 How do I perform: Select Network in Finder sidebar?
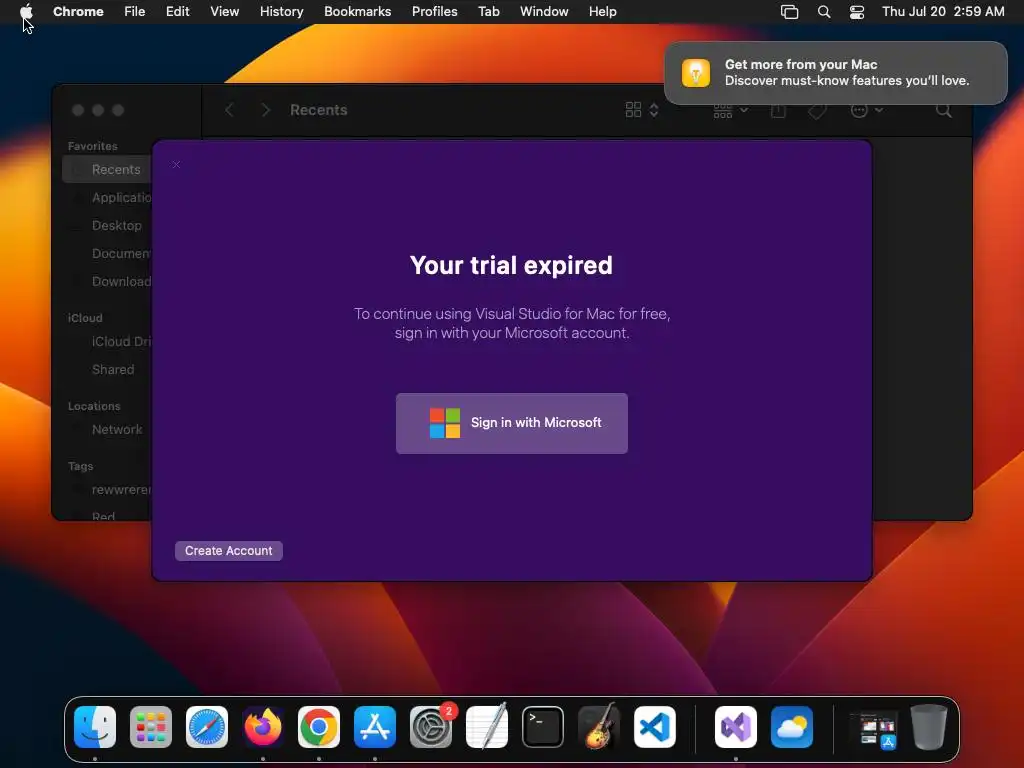click(x=108, y=430)
